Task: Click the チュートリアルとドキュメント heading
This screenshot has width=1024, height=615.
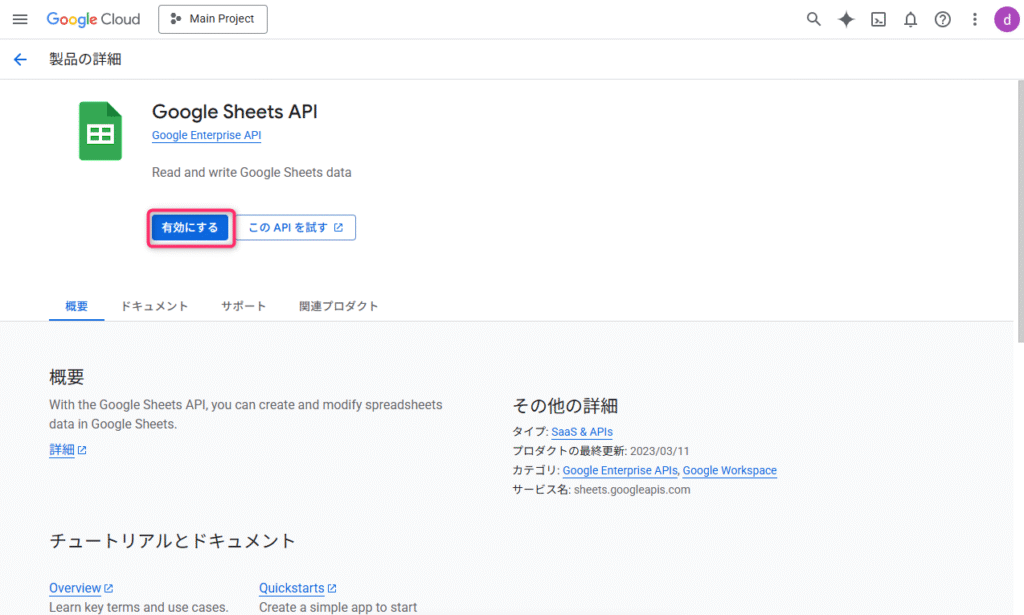Action: tap(172, 541)
